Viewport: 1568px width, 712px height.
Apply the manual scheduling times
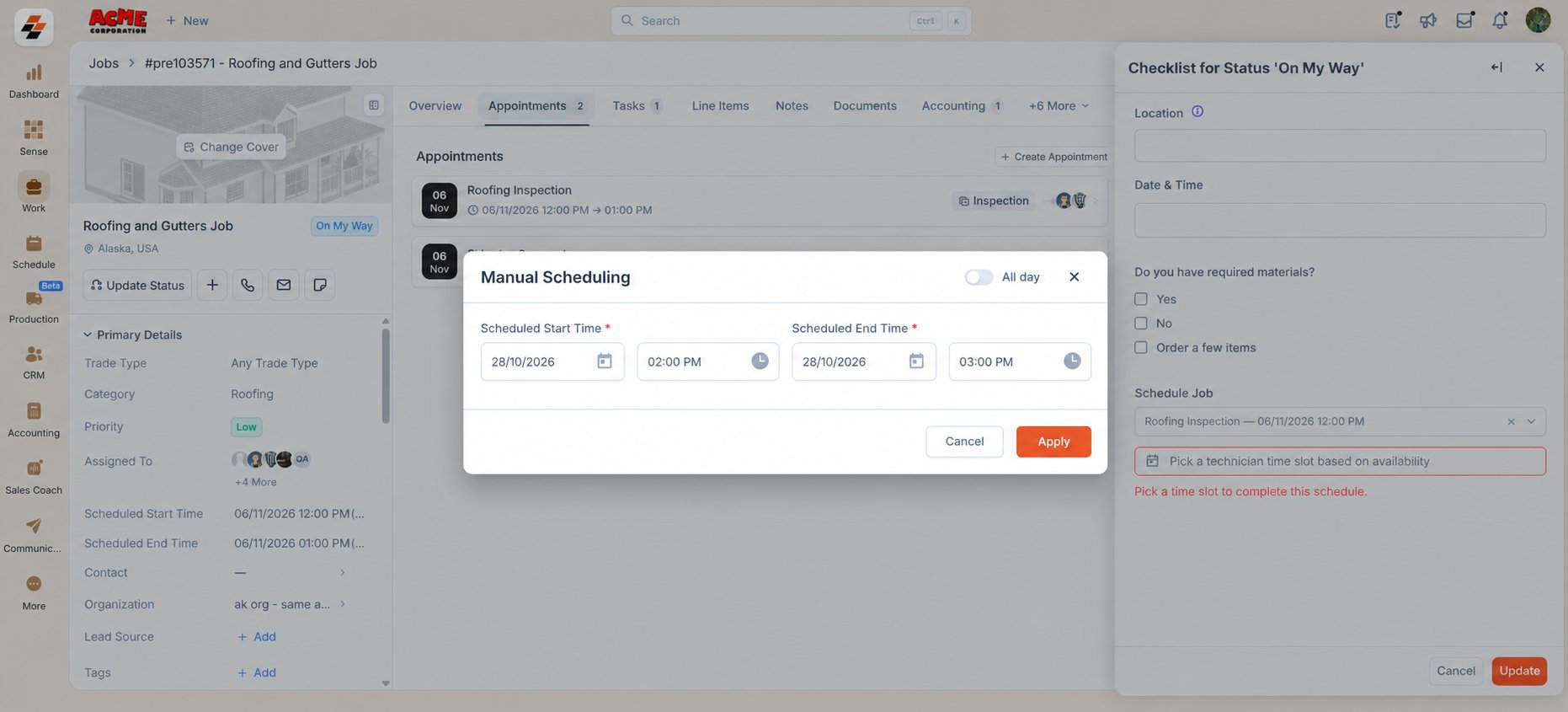tap(1053, 442)
